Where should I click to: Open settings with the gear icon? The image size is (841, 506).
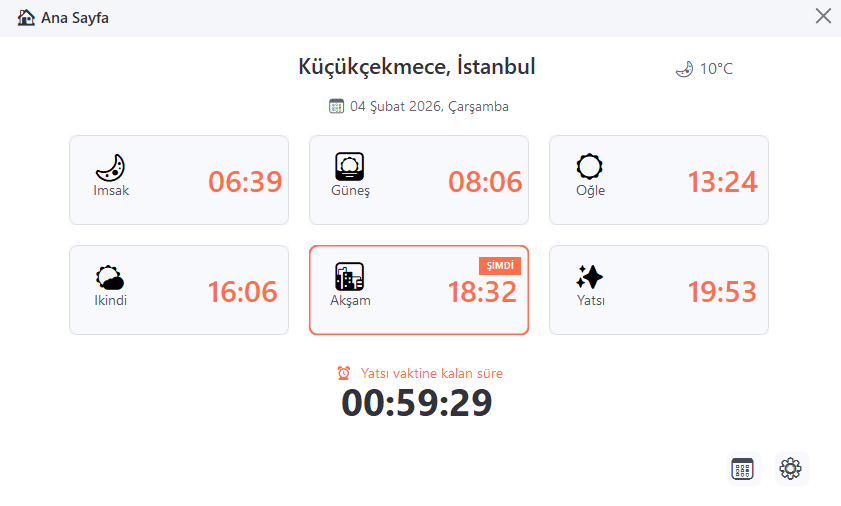[791, 468]
